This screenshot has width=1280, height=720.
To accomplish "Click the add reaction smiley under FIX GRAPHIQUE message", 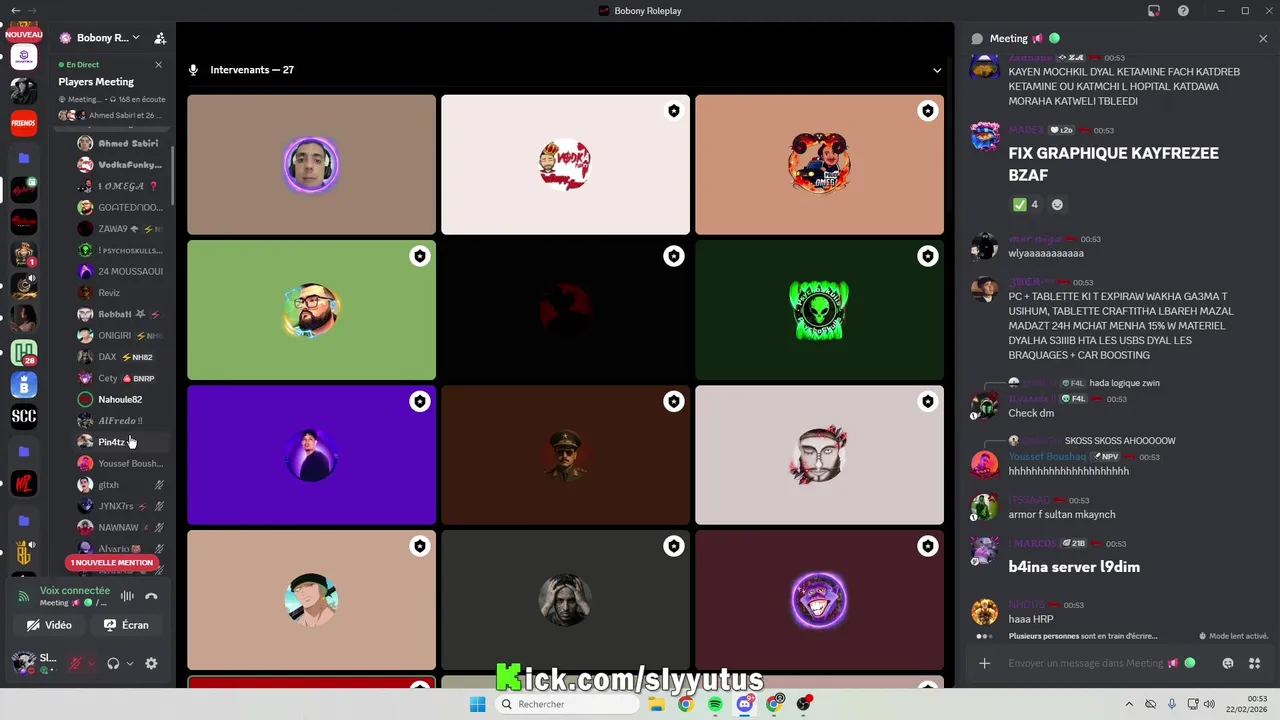I will tap(1057, 204).
